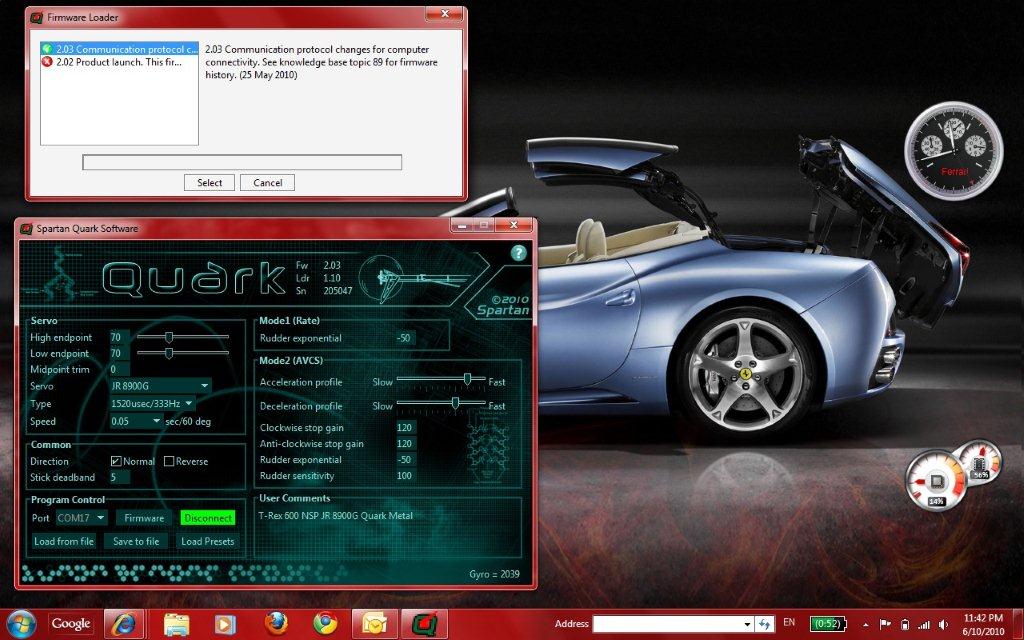Click Mode2 Rudder exponential value field
Image resolution: width=1024 pixels, height=640 pixels.
coord(406,460)
